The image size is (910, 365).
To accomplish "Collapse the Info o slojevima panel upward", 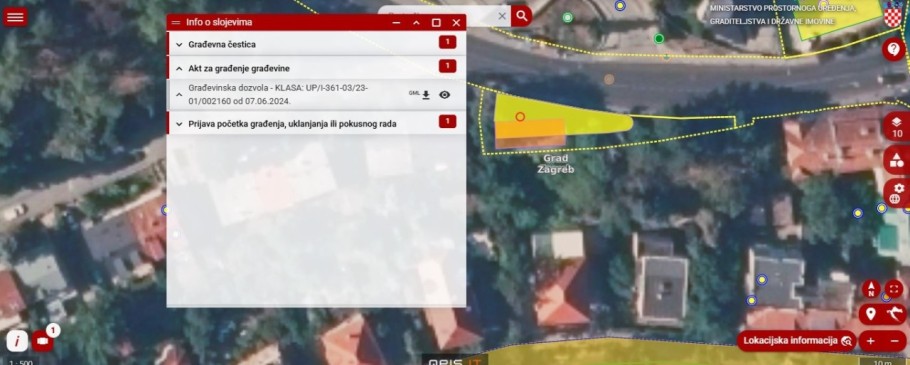I will [416, 23].
